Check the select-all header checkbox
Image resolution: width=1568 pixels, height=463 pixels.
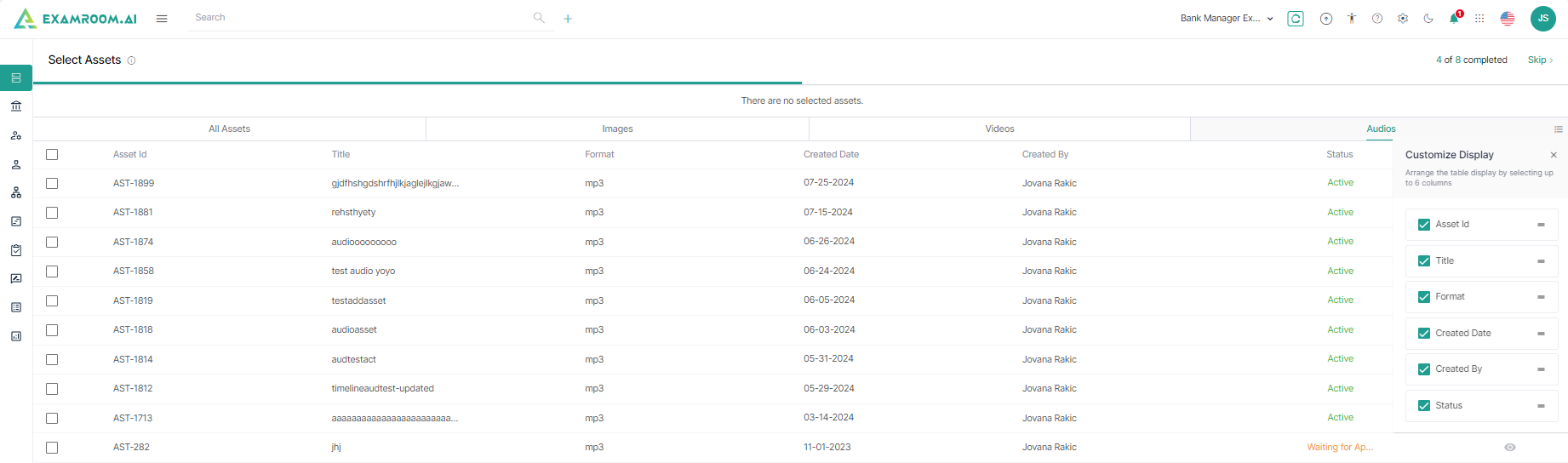coord(52,155)
